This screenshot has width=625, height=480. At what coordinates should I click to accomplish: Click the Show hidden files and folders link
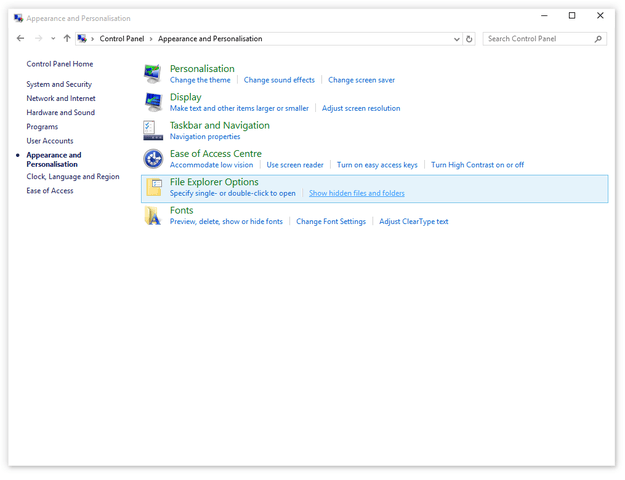[356, 193]
